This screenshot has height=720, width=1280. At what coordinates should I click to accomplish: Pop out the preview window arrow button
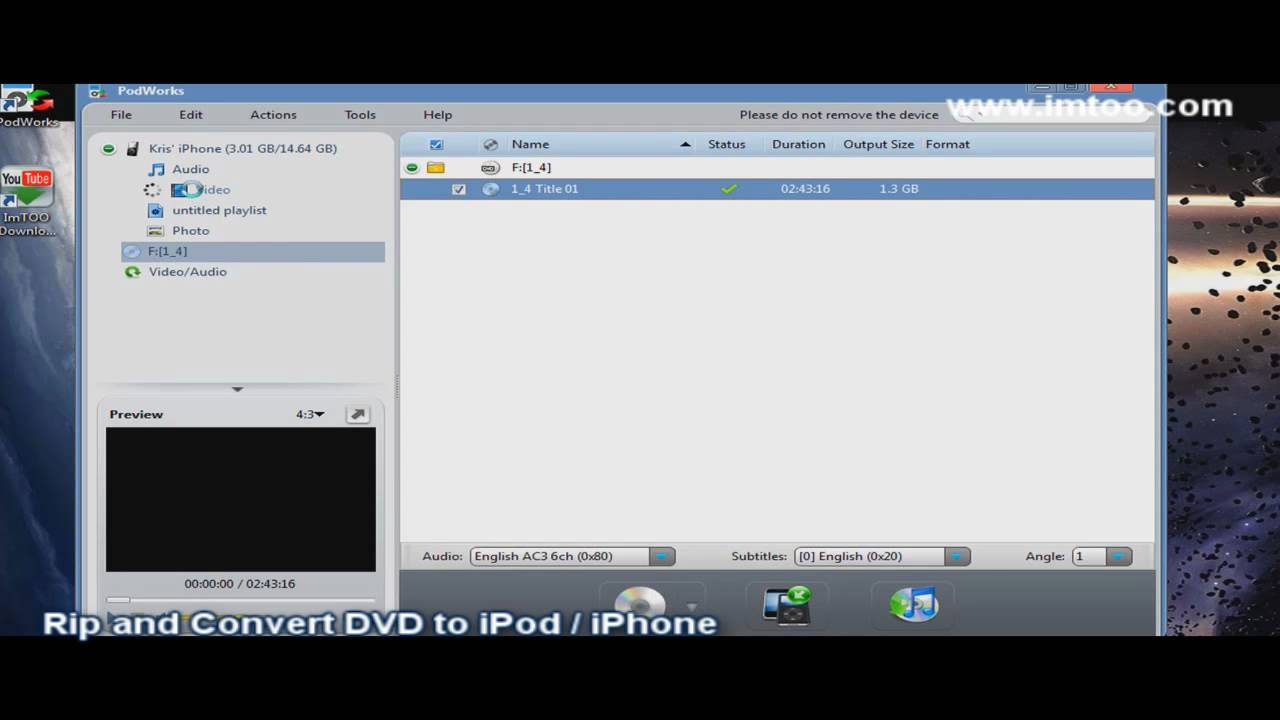click(357, 414)
